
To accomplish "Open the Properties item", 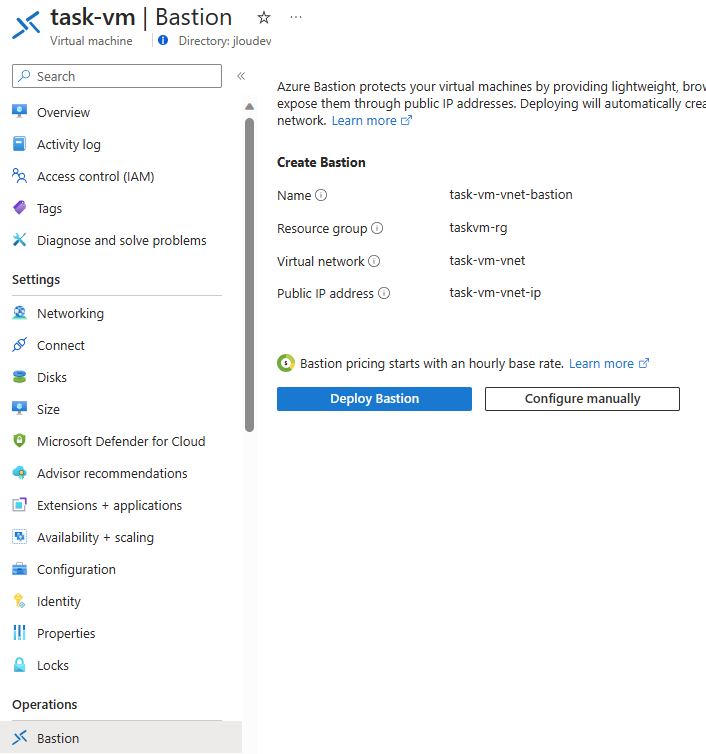I will pos(66,634).
